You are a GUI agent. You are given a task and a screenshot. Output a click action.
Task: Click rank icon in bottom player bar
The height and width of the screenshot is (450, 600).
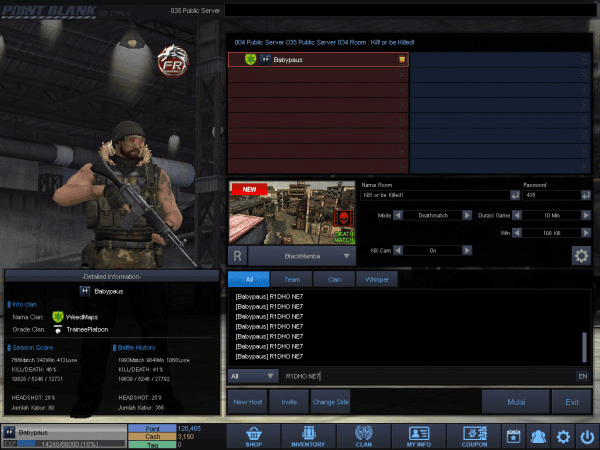coord(9,432)
